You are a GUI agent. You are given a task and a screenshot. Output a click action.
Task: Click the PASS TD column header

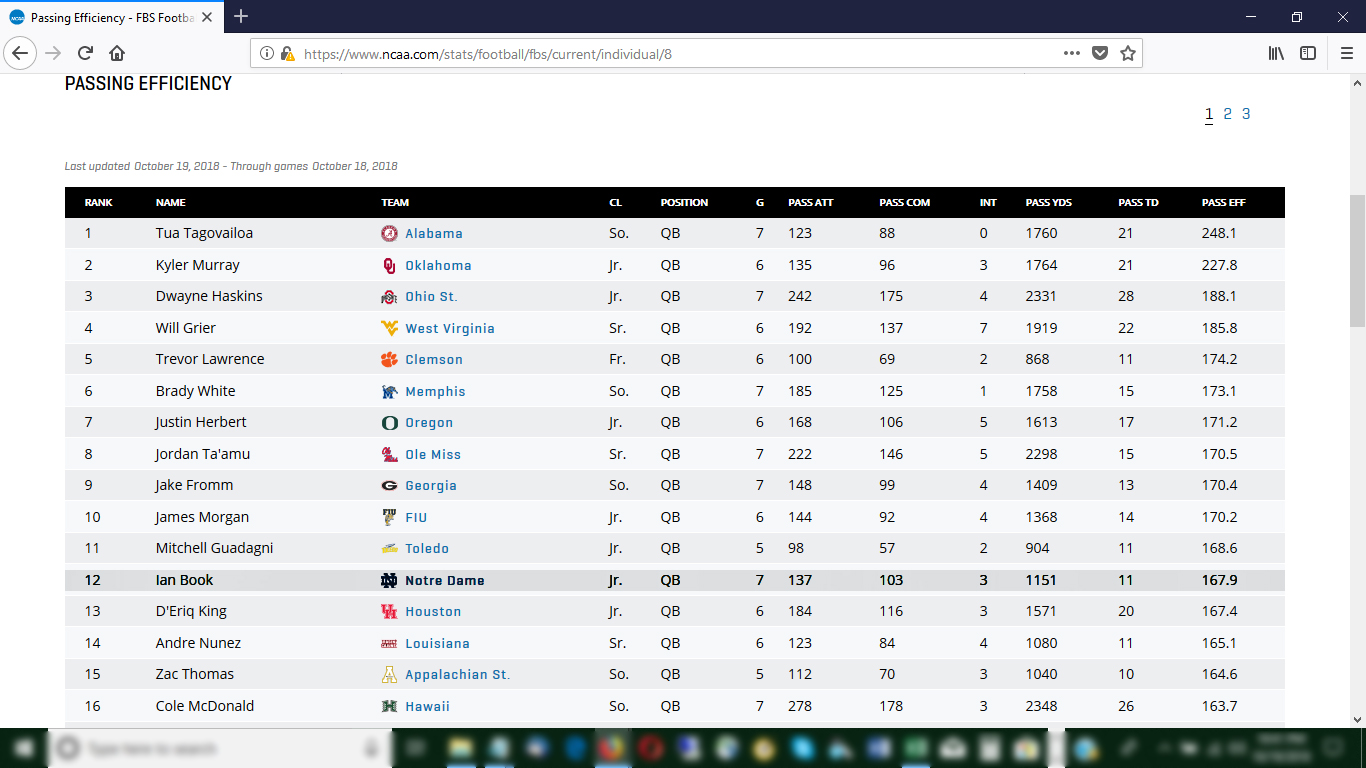[x=1138, y=203]
